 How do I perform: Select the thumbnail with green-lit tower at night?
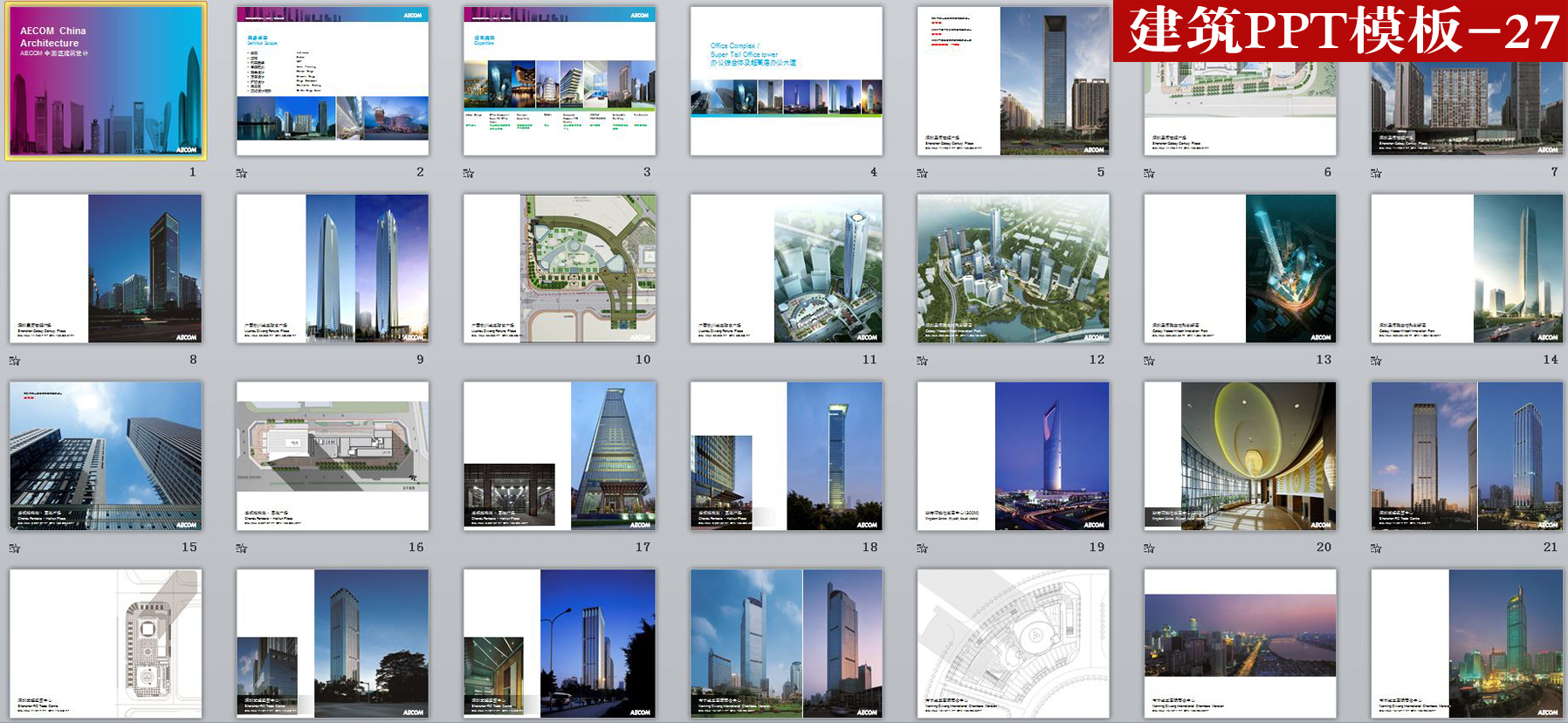coord(1468,644)
